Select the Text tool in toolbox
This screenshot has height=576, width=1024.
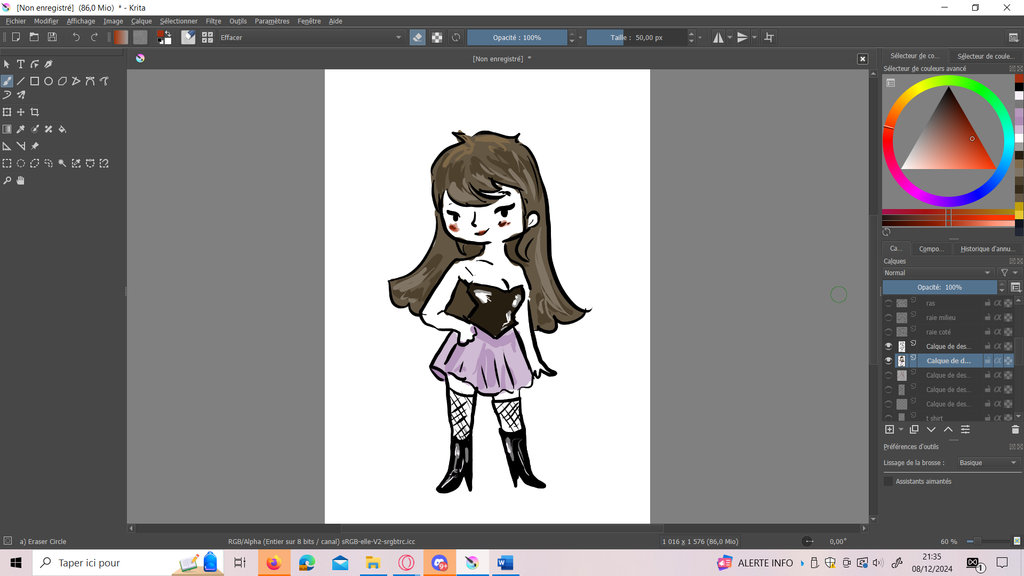coord(20,64)
